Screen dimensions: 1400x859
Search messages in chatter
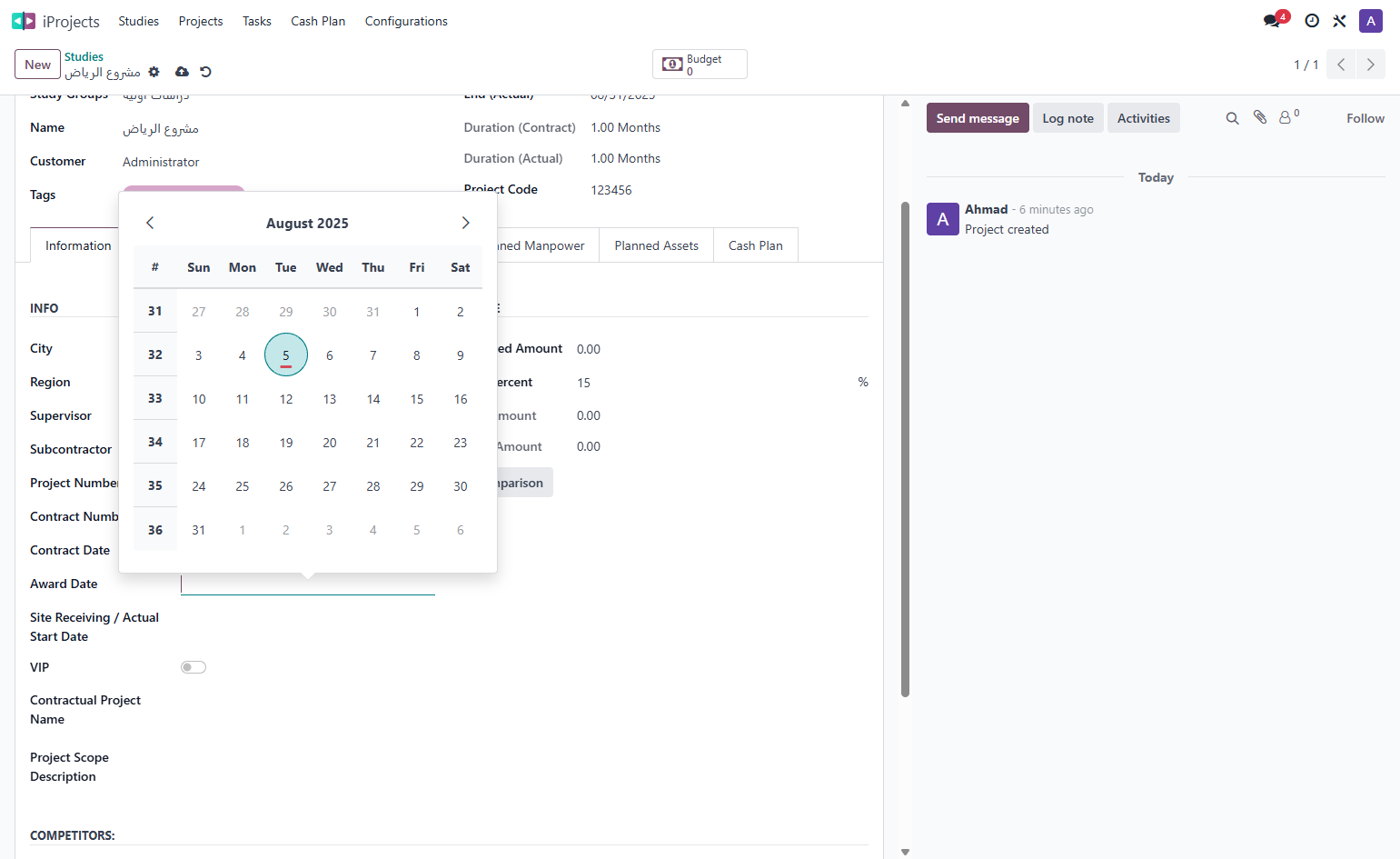pyautogui.click(x=1232, y=118)
